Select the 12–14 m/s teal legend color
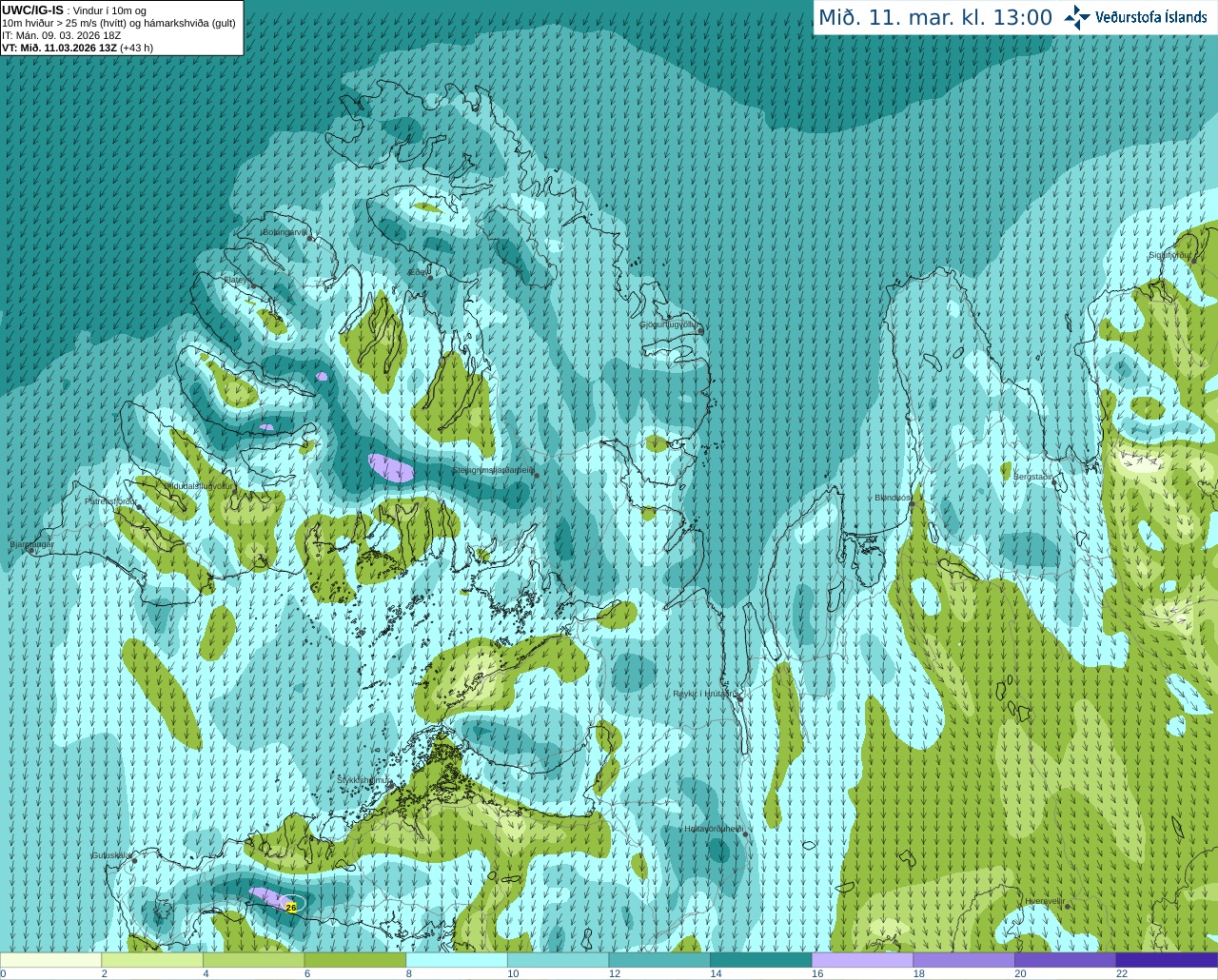Screen dimensions: 1218x980 pos(659,960)
